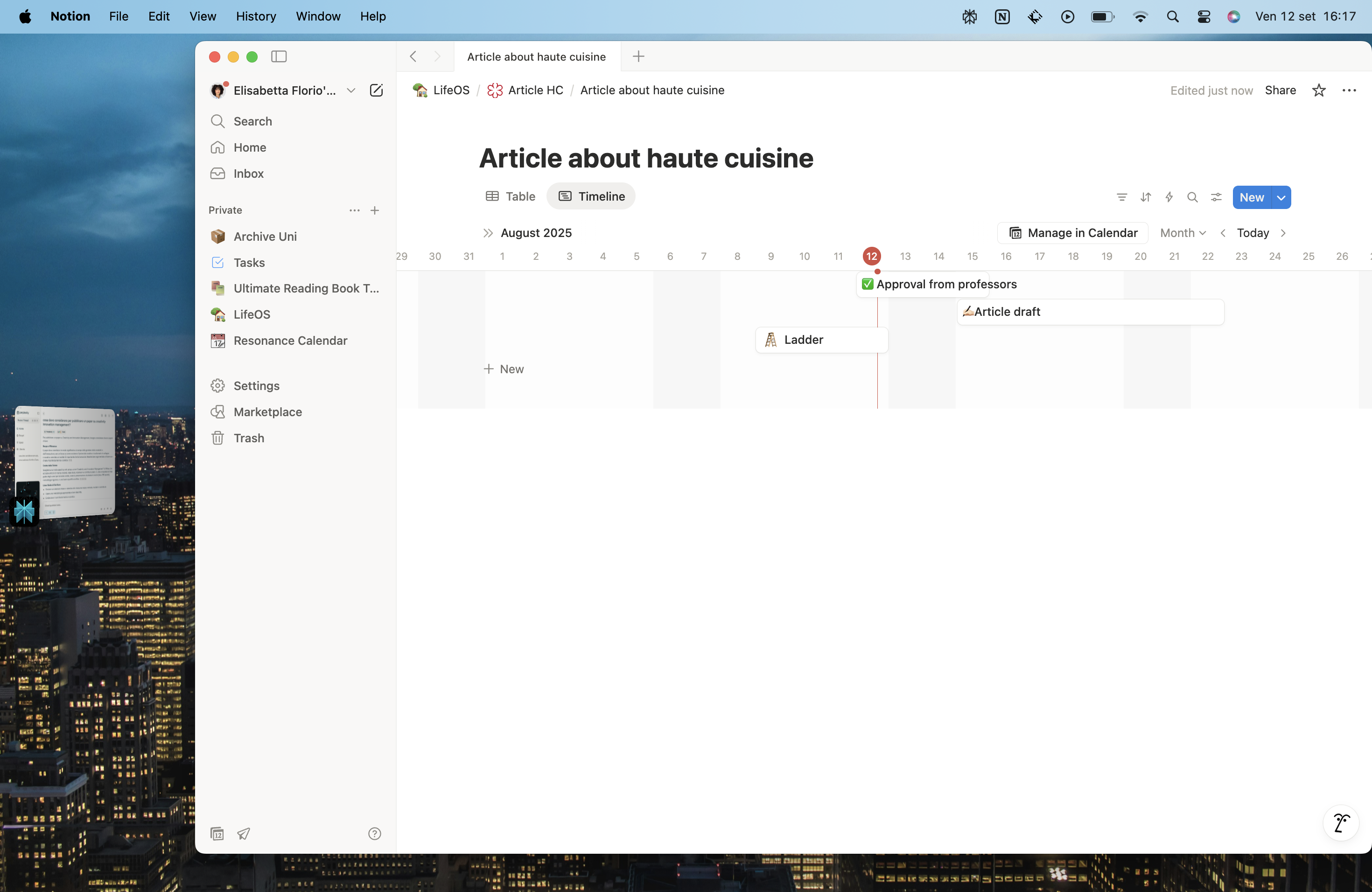Click the database search magnifier icon

(1192, 197)
